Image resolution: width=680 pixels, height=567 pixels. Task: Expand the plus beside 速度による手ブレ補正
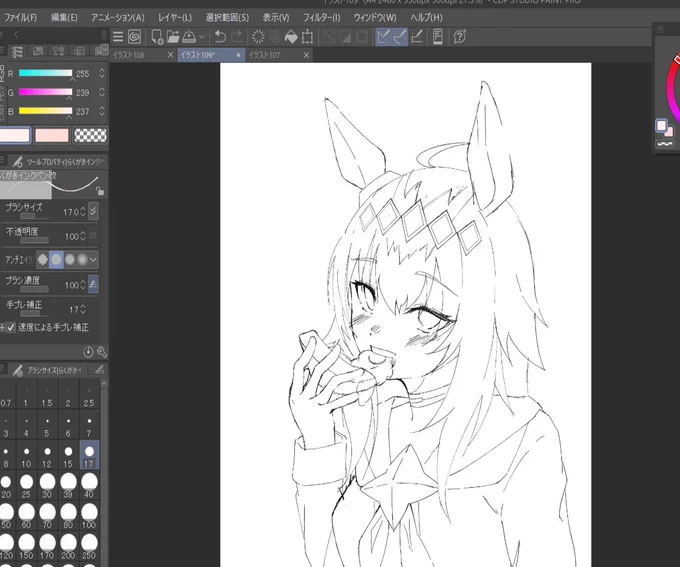(2, 328)
